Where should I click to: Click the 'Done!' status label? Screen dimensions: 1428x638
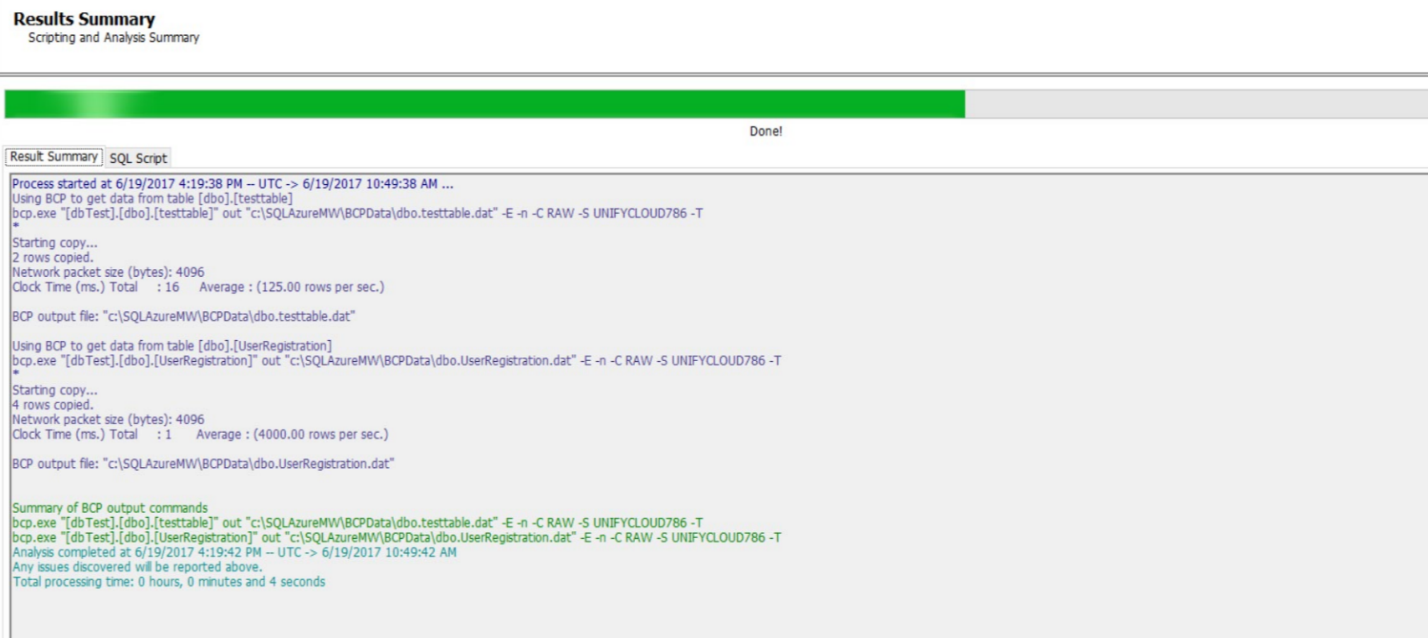[766, 131]
